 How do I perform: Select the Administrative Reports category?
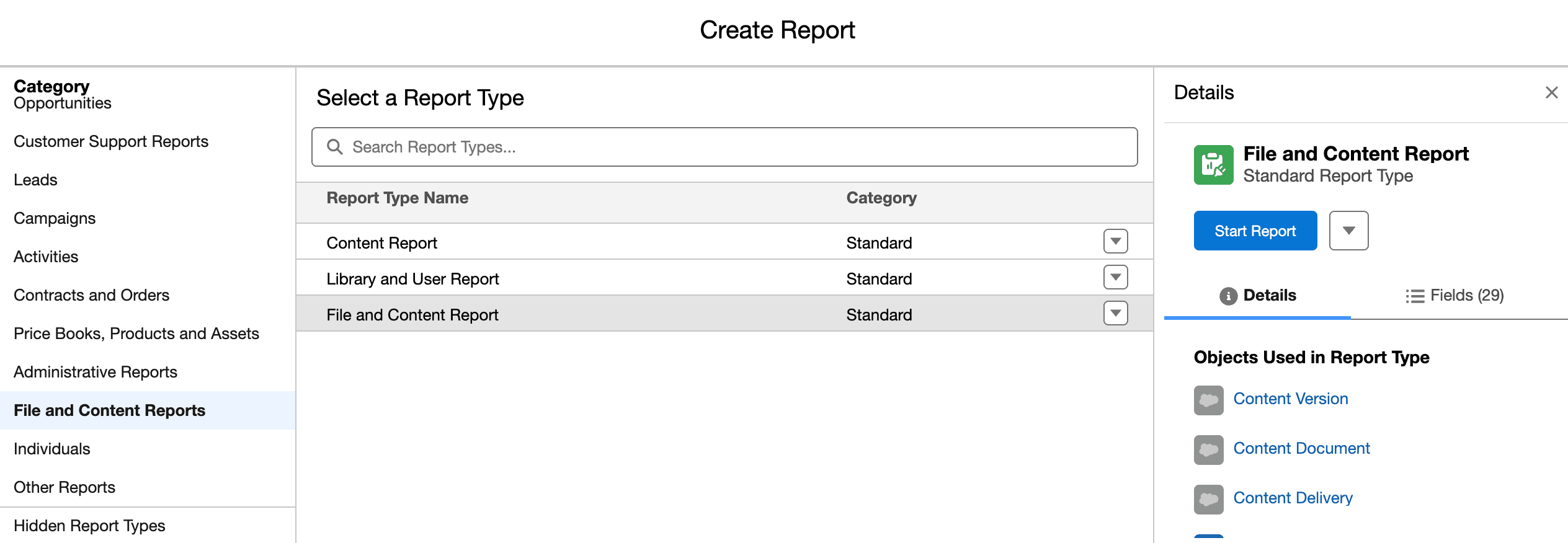(x=95, y=371)
